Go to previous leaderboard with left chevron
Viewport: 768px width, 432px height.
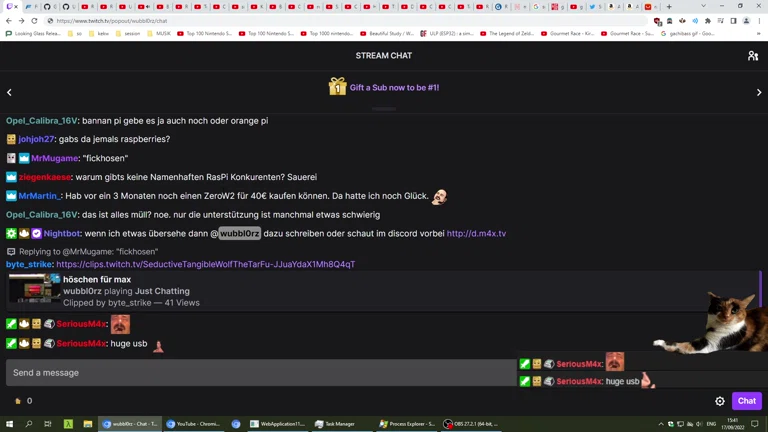pyautogui.click(x=10, y=92)
